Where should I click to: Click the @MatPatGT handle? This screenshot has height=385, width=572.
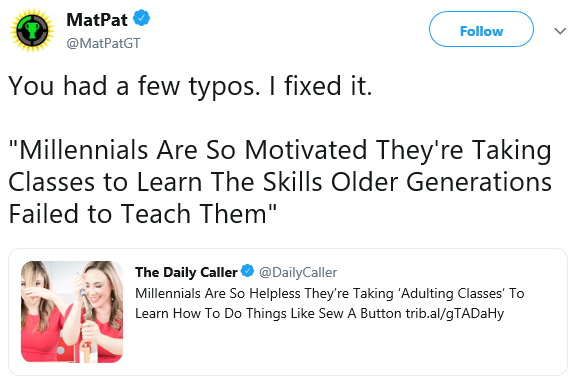103,43
